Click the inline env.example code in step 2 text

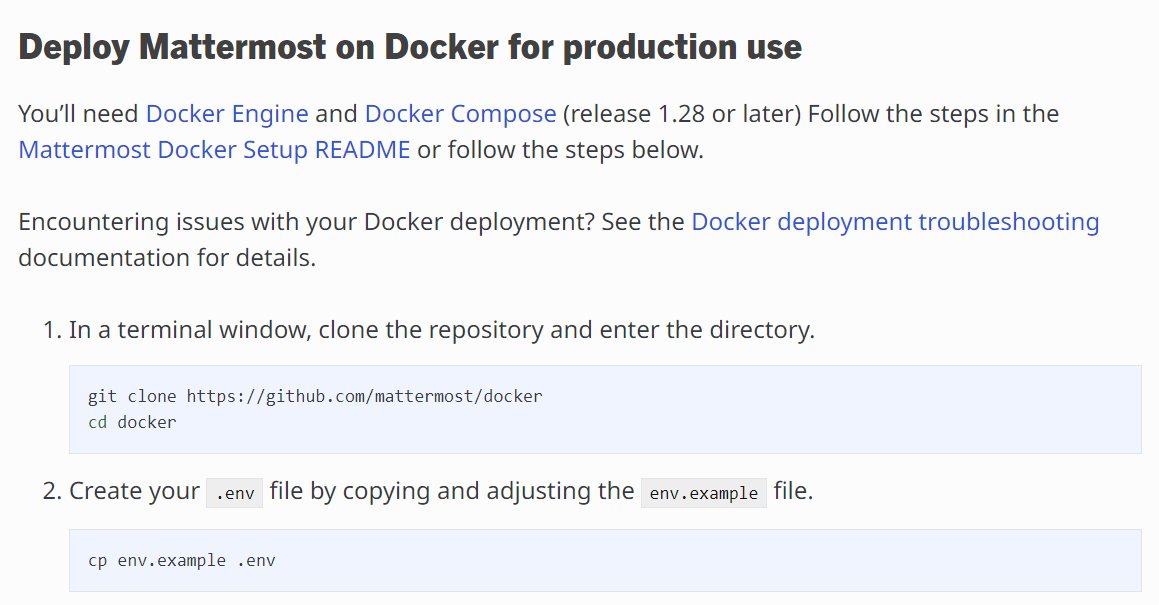[703, 492]
